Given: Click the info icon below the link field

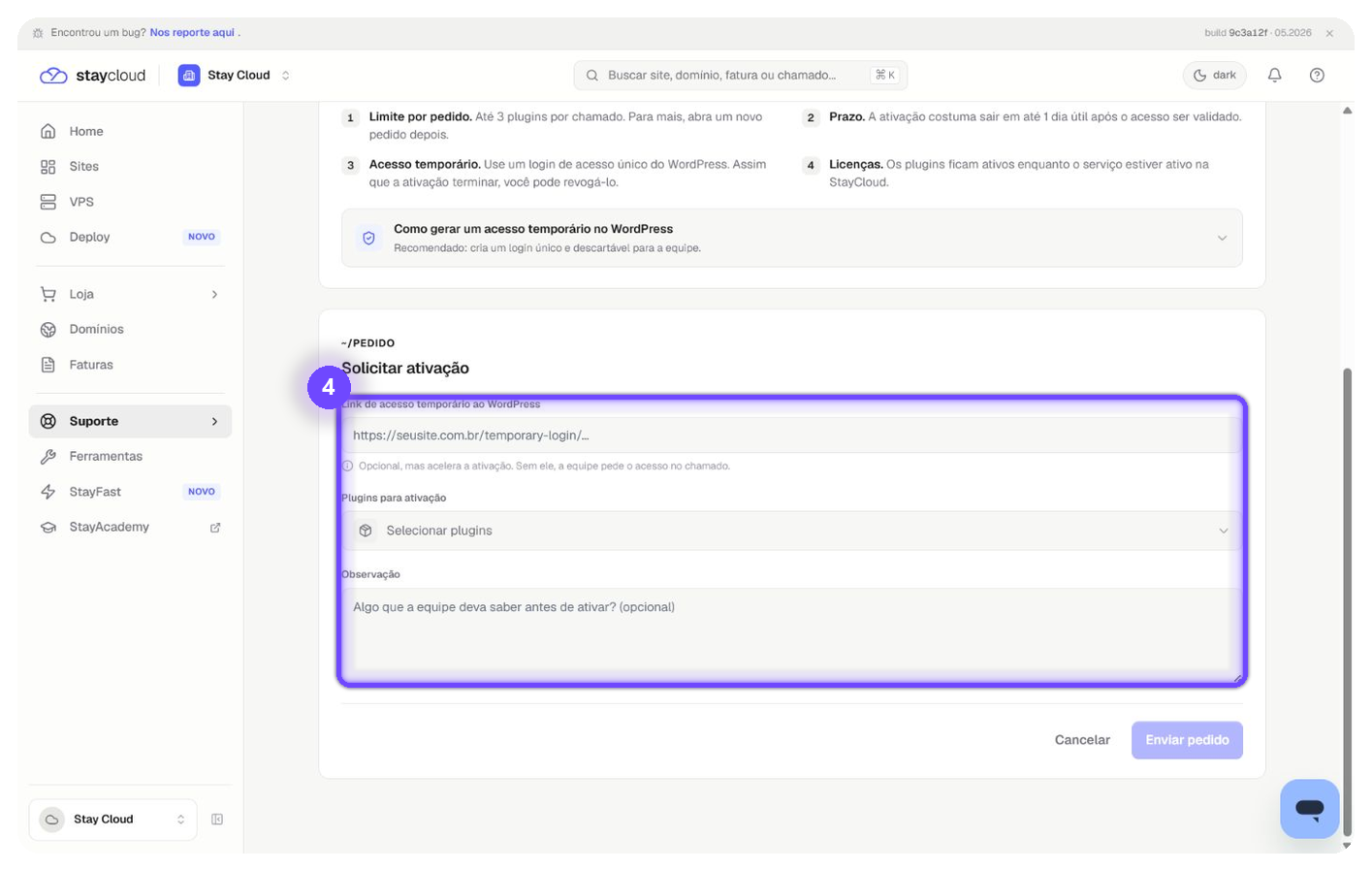Looking at the screenshot, I should point(347,467).
